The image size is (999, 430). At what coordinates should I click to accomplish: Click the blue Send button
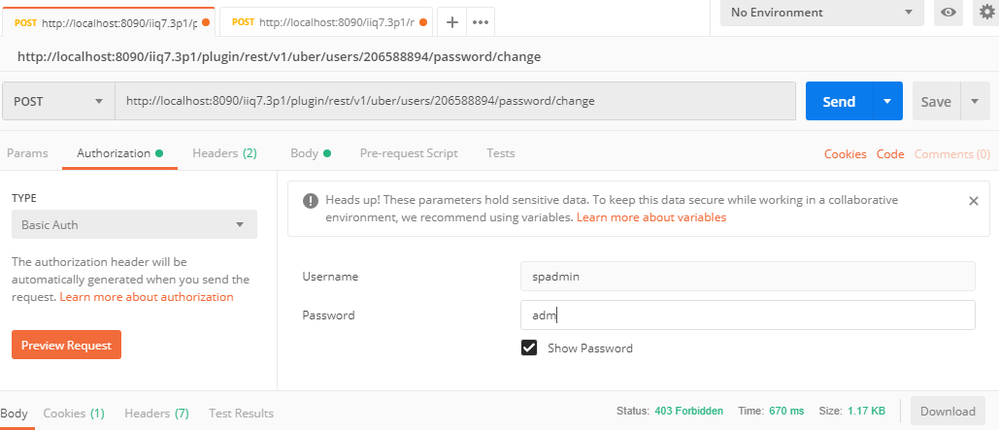(838, 101)
